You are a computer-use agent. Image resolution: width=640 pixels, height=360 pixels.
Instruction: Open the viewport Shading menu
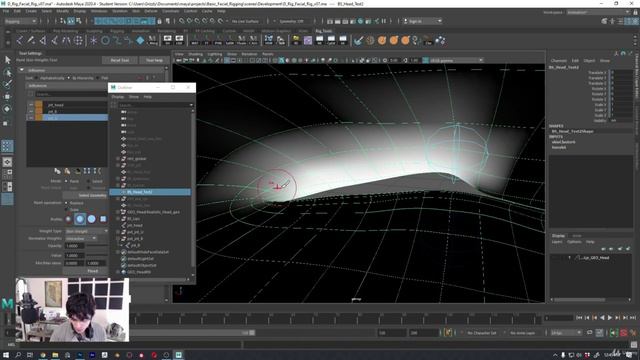pos(195,54)
